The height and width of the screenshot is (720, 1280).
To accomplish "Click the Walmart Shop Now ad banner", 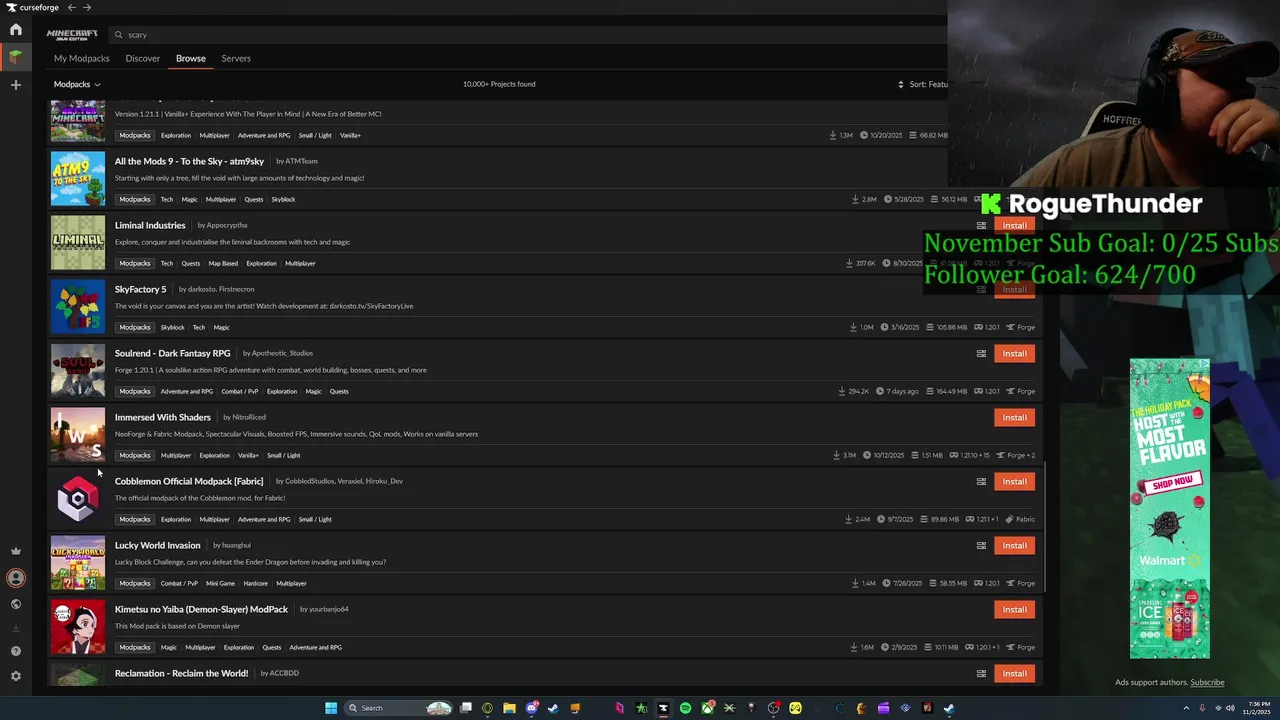I will 1169,508.
